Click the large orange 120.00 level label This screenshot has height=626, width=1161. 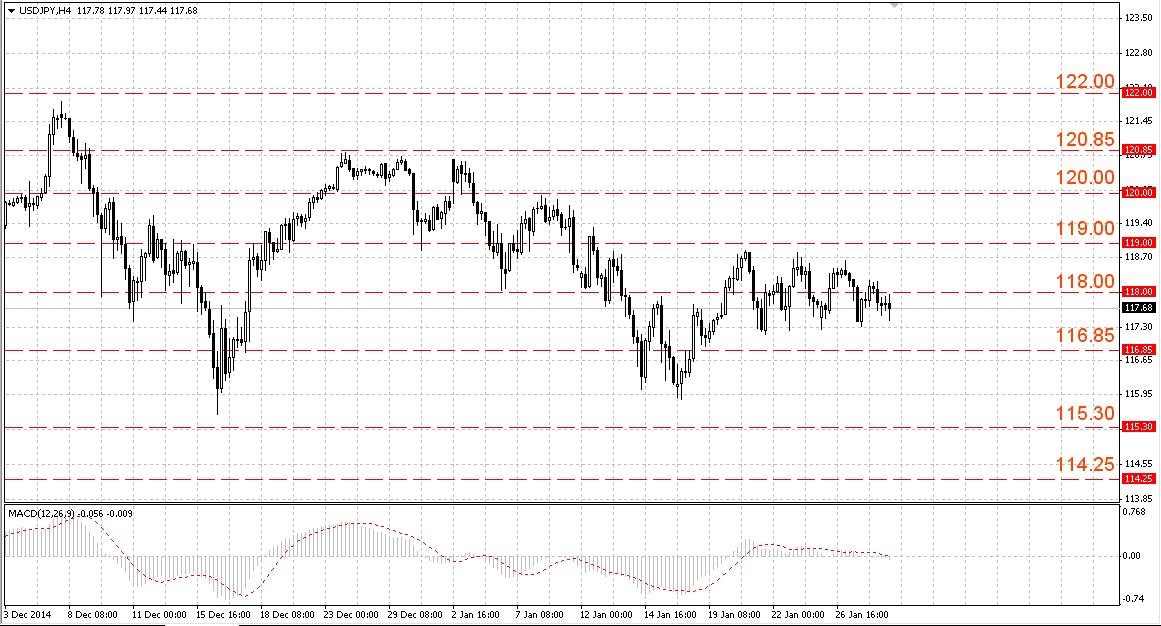coord(1085,177)
